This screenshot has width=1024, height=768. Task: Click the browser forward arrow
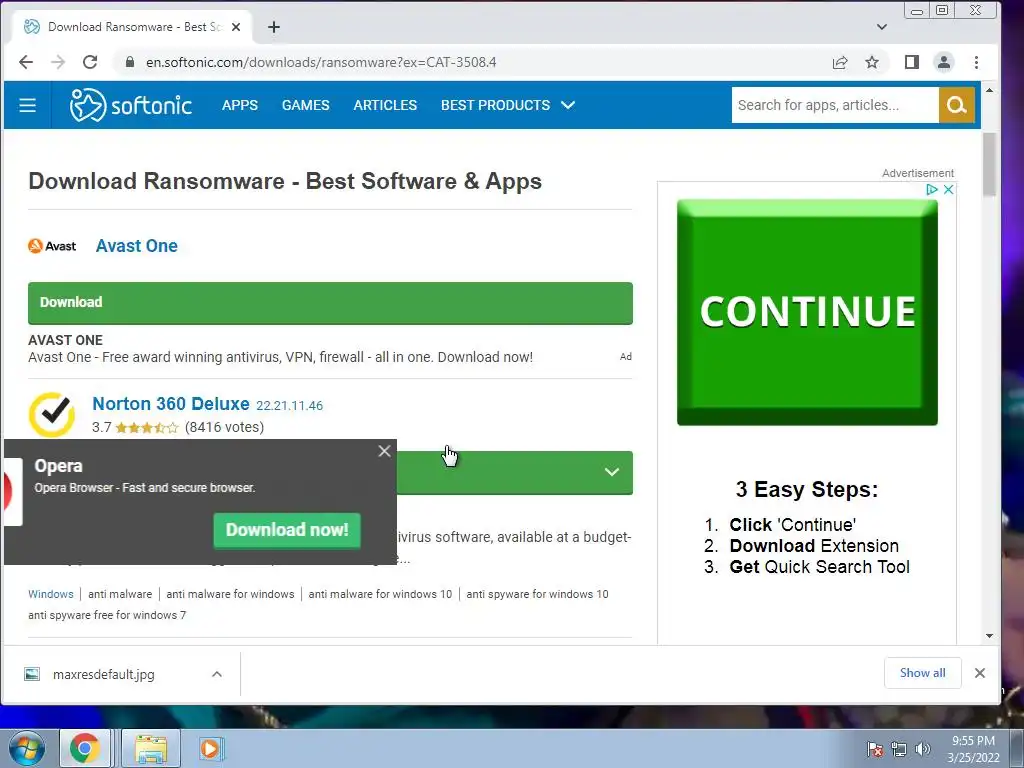[58, 62]
